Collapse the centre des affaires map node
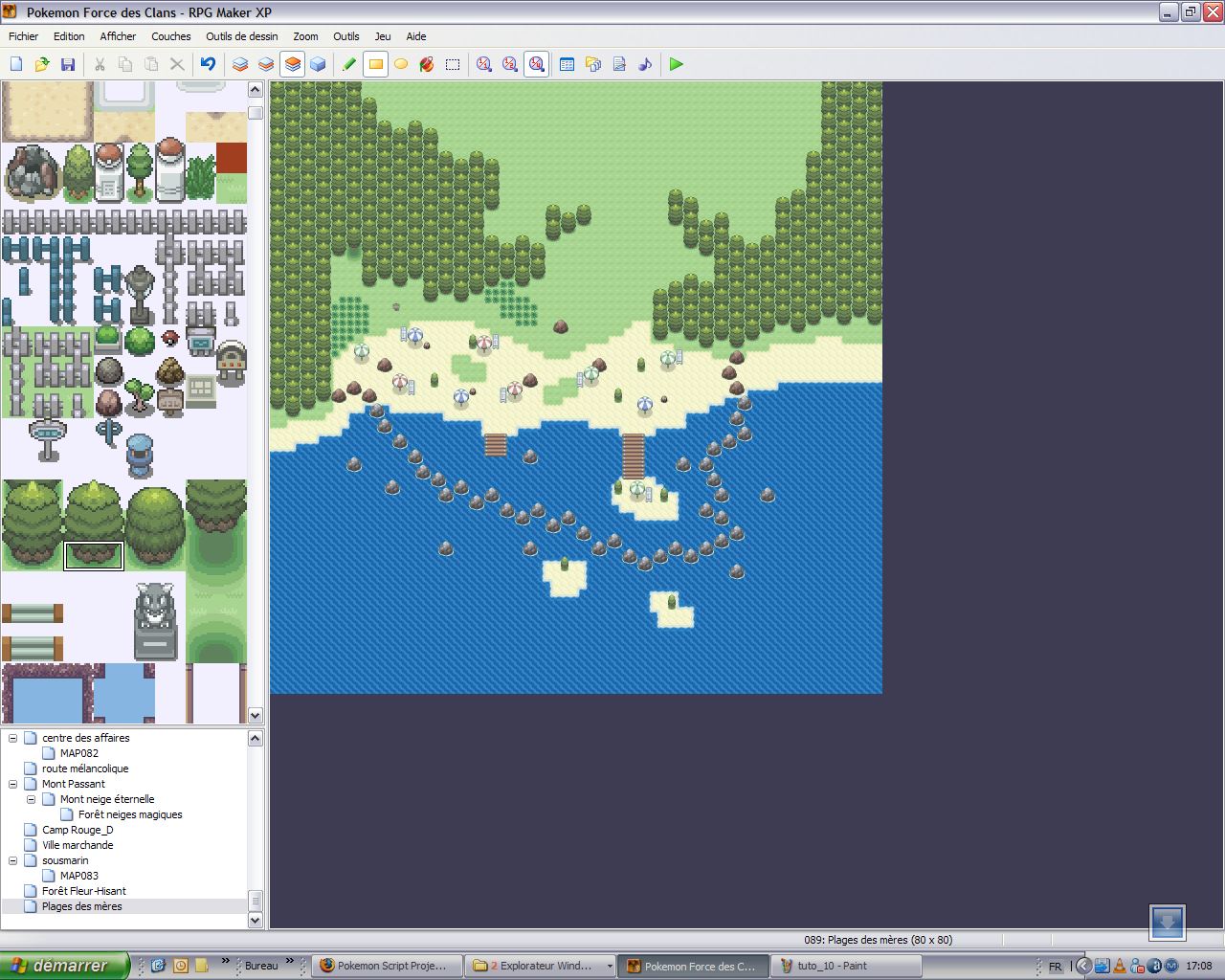 point(12,738)
